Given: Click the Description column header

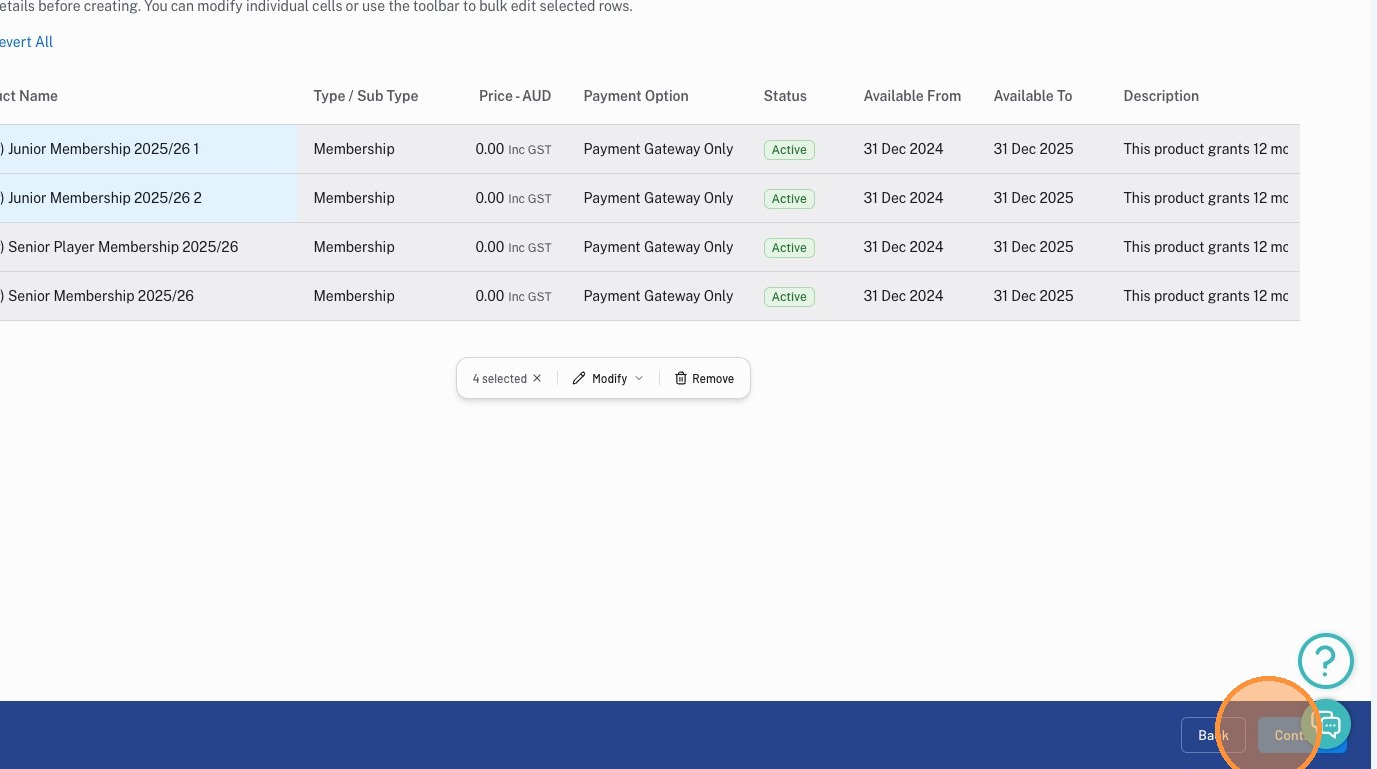Looking at the screenshot, I should [x=1161, y=96].
